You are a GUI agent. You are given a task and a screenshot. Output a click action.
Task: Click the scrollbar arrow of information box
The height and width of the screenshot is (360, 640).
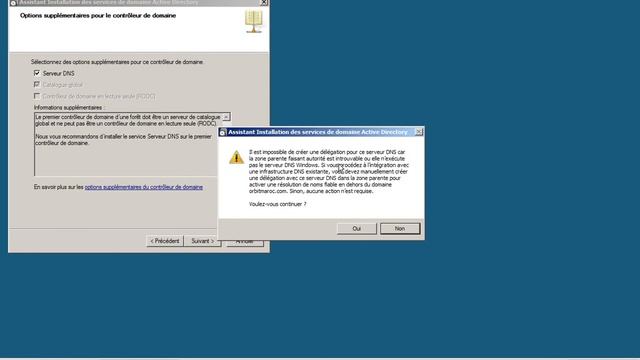pos(226,117)
